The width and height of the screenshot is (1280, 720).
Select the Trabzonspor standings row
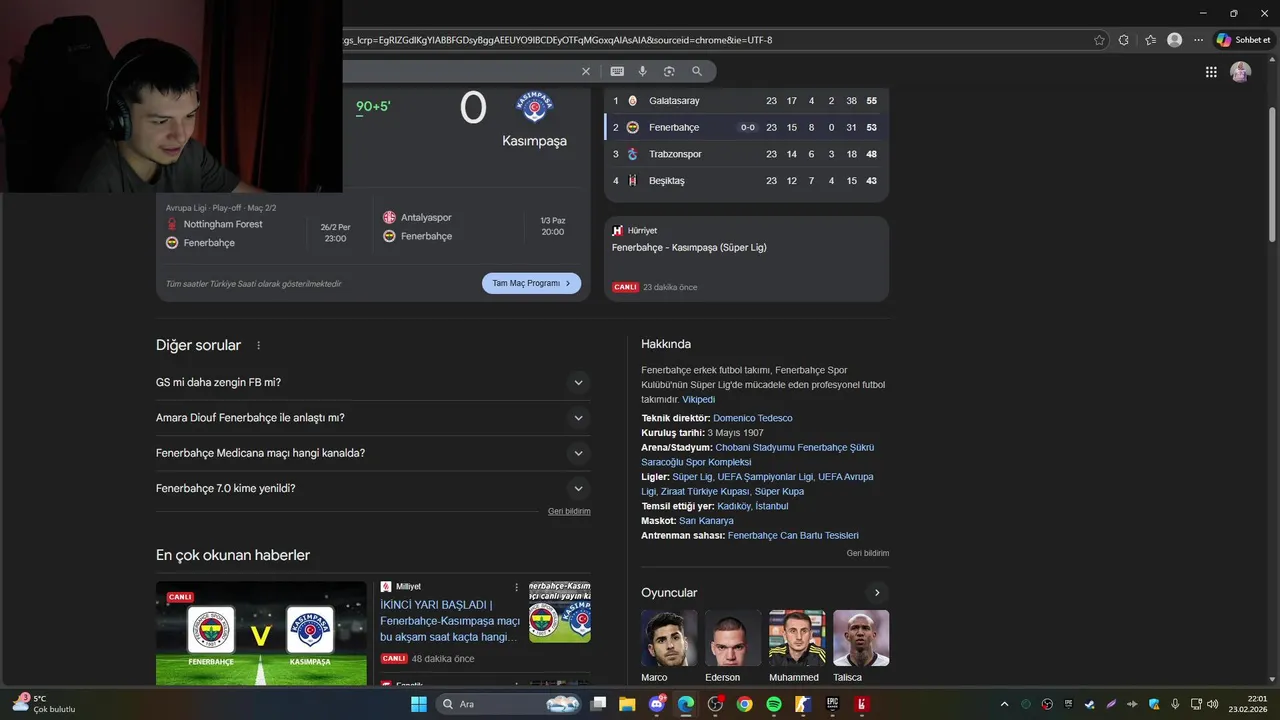click(746, 154)
